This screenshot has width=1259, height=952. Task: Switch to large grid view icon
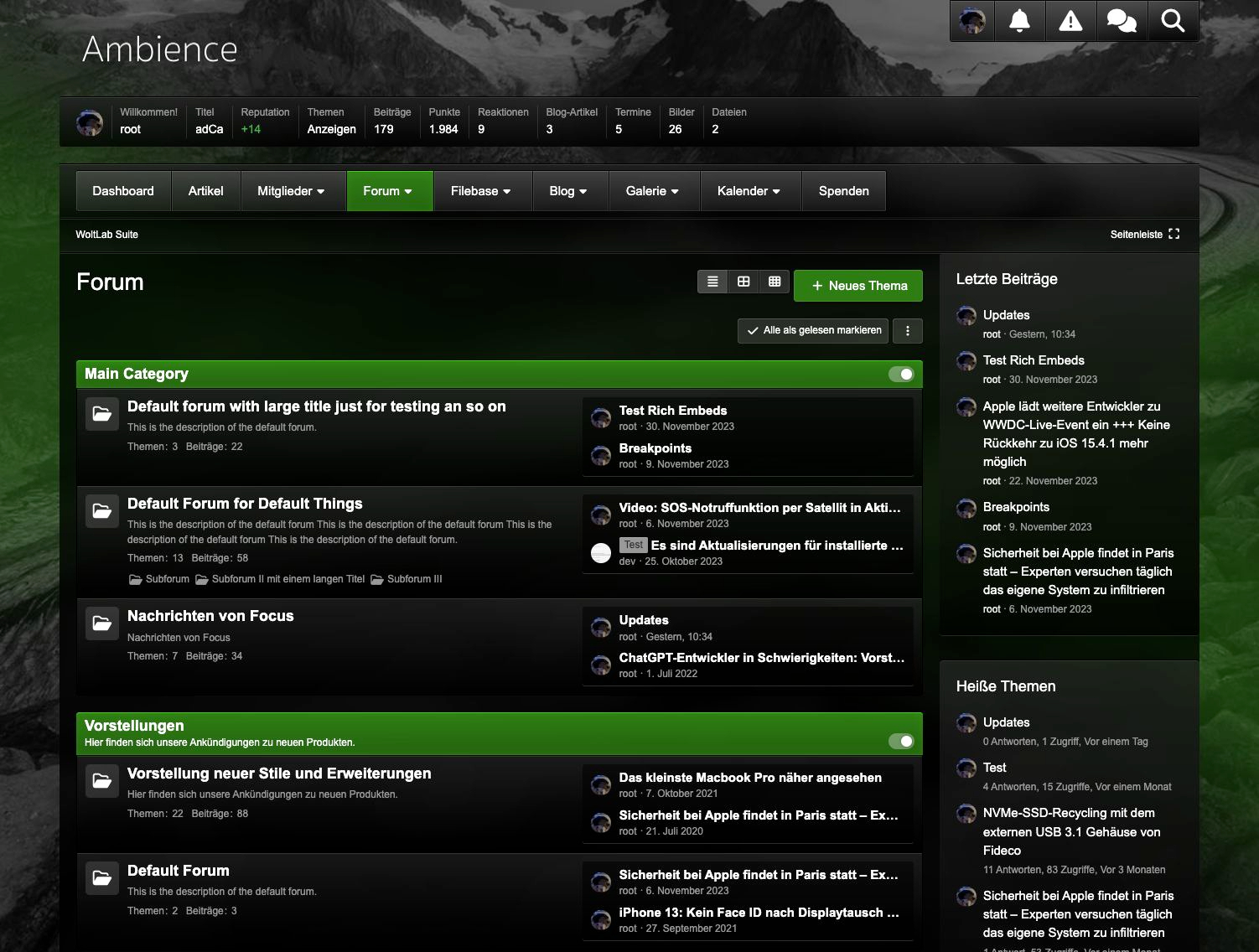[743, 282]
